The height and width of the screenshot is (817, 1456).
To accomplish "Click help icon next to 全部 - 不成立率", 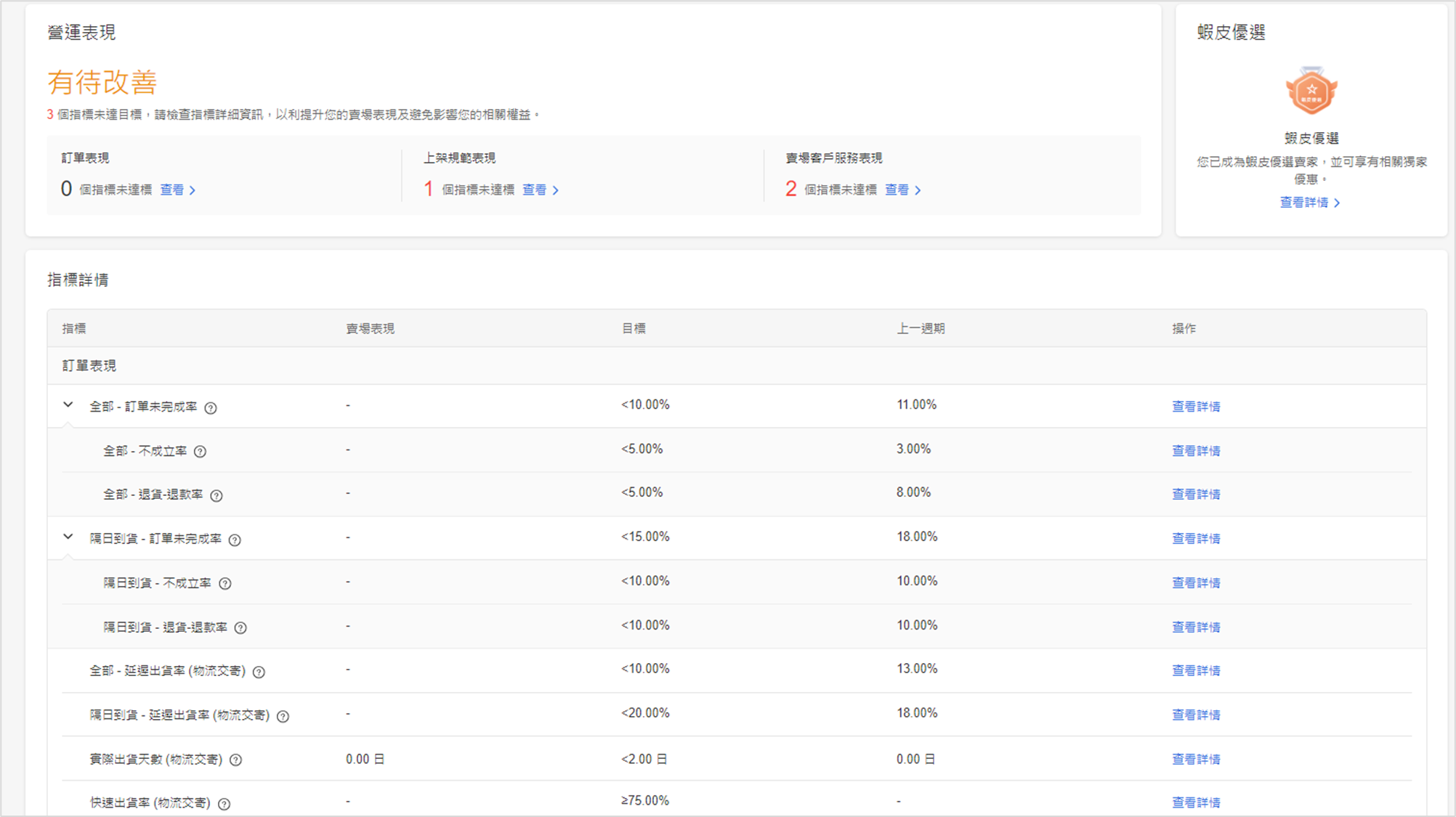I will 201,452.
